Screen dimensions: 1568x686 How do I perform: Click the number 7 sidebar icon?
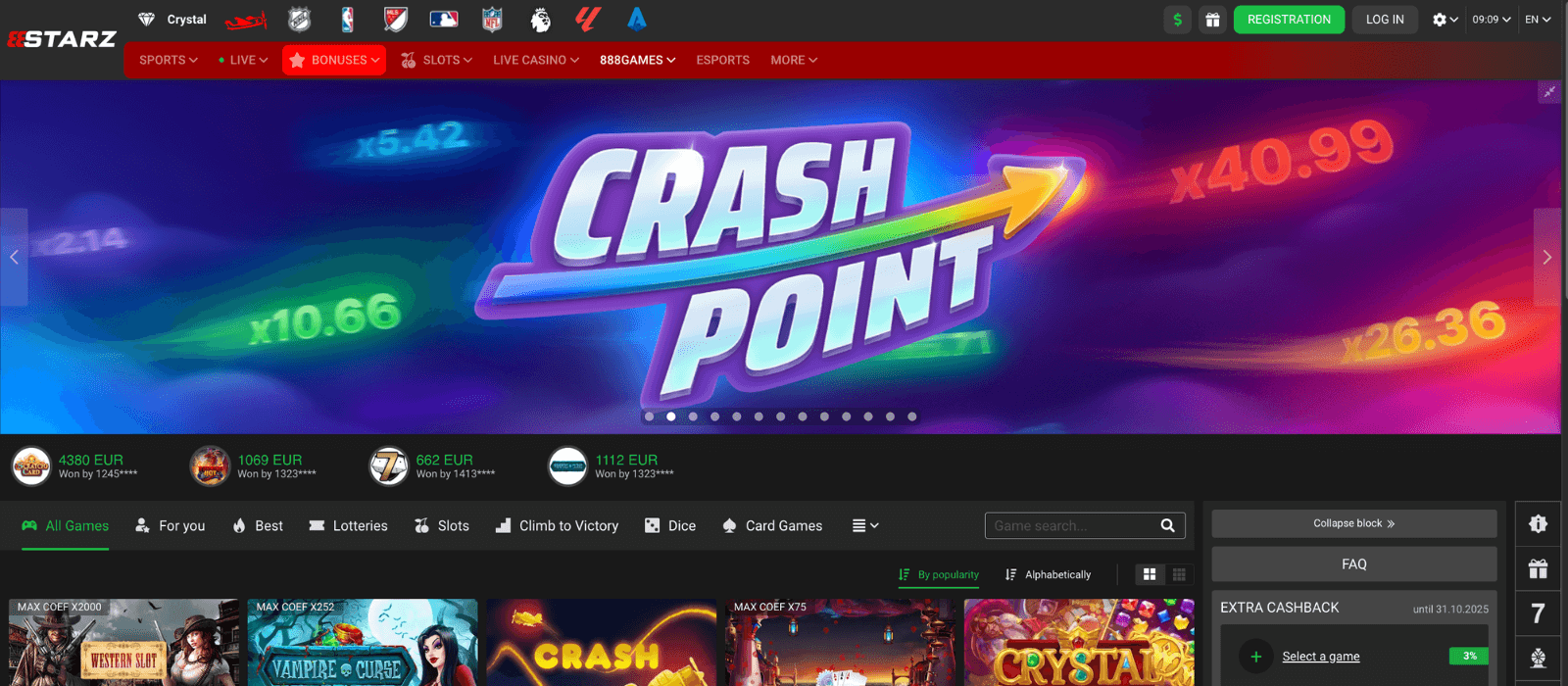1539,613
